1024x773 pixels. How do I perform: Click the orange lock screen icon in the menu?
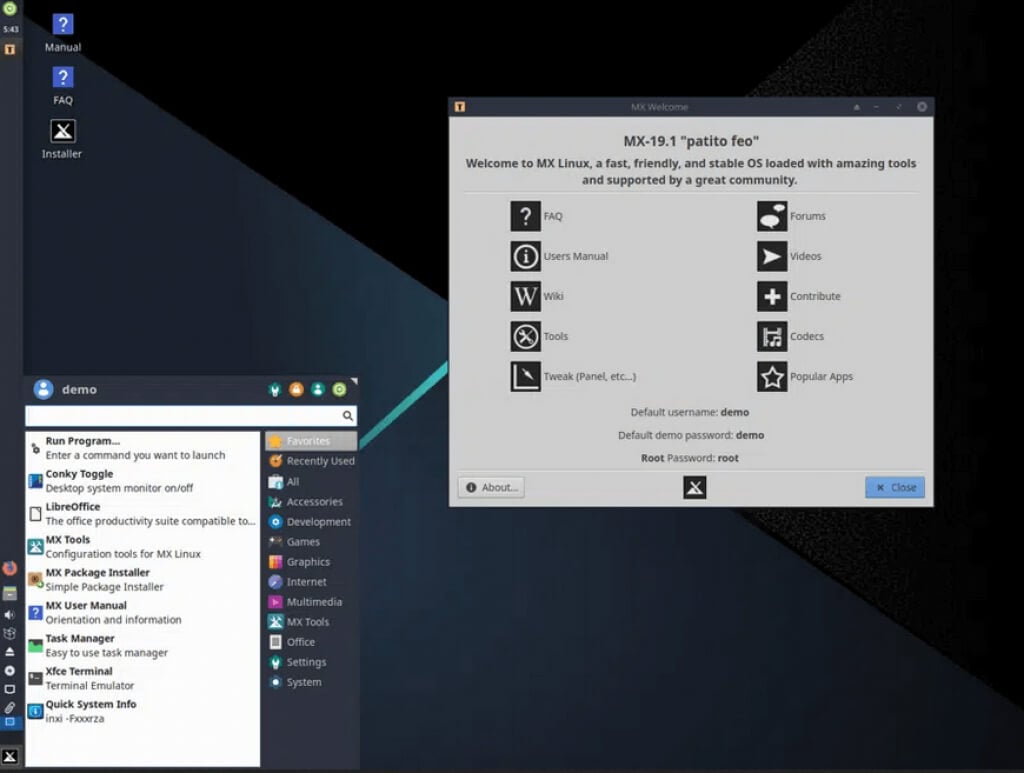click(x=296, y=390)
